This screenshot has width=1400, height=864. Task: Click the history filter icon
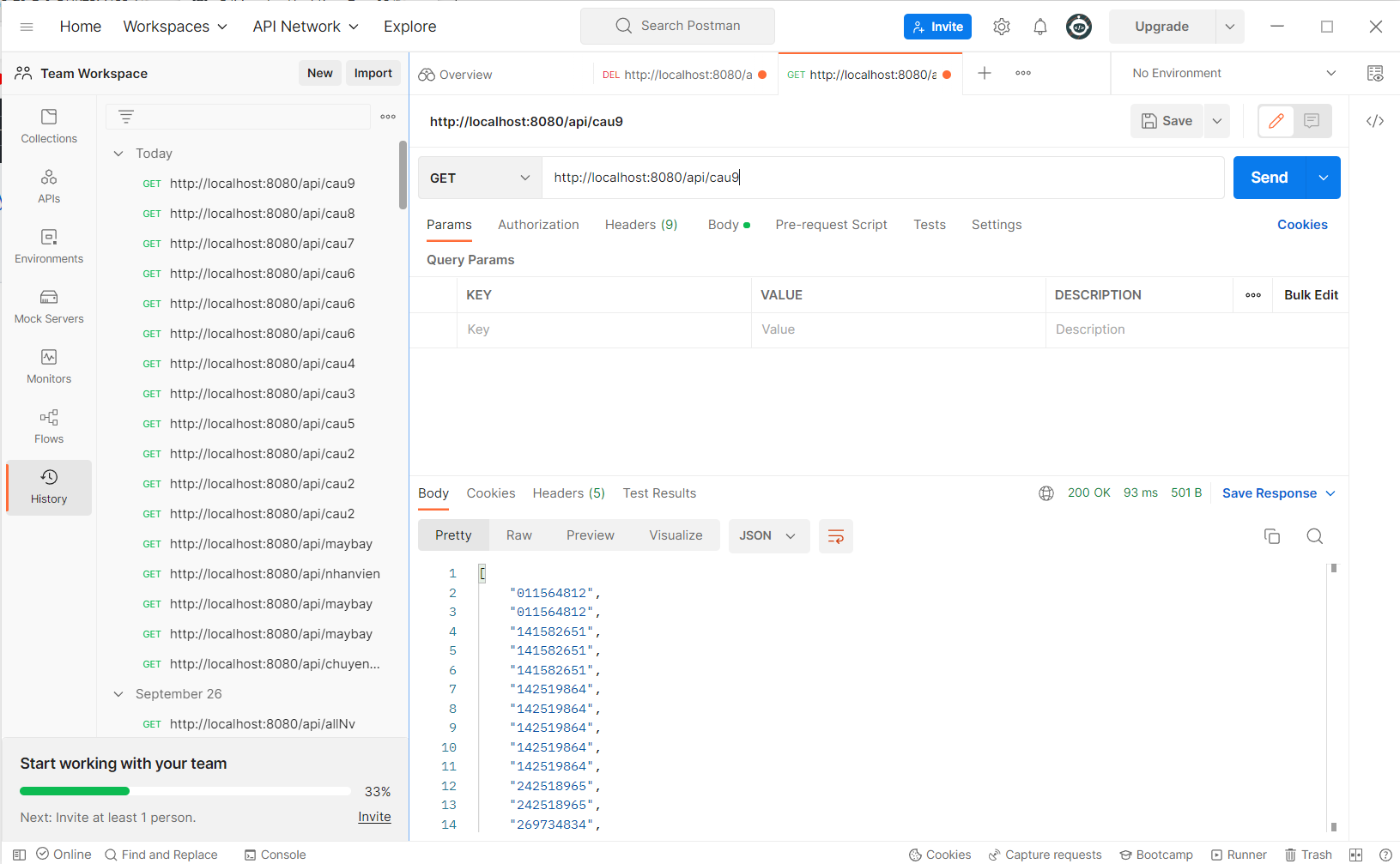tap(126, 117)
